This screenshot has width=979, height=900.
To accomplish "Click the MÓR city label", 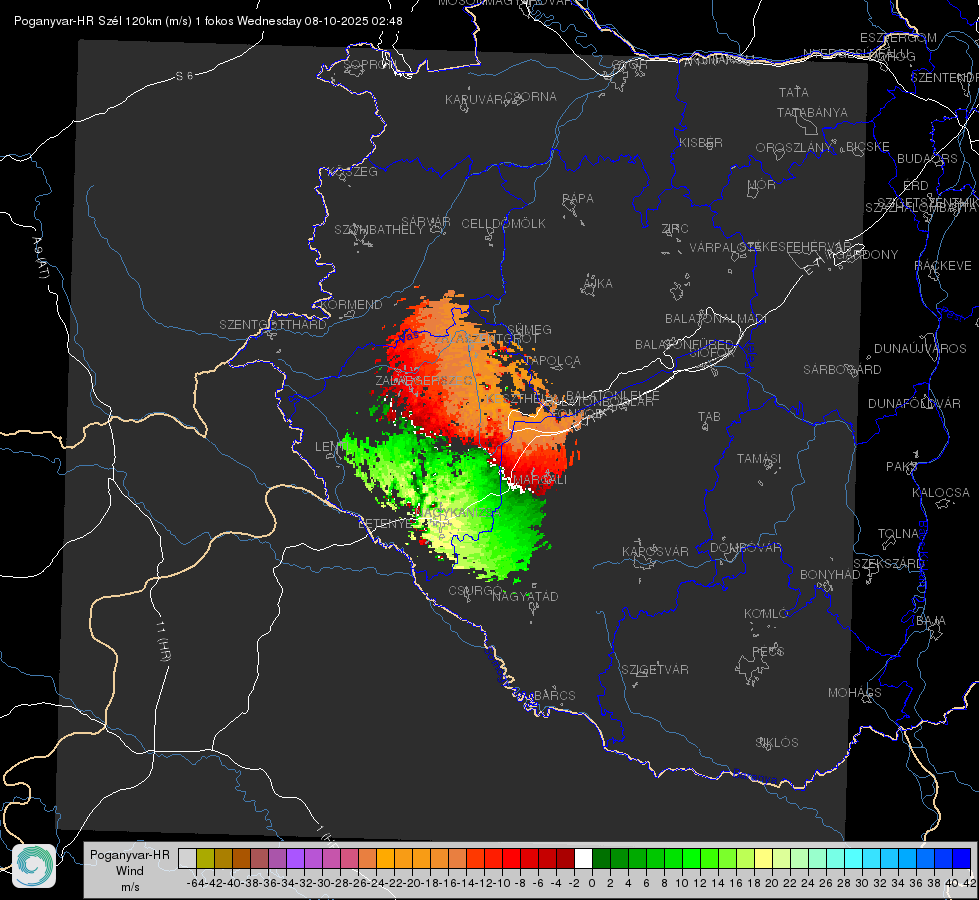I will coord(762,185).
